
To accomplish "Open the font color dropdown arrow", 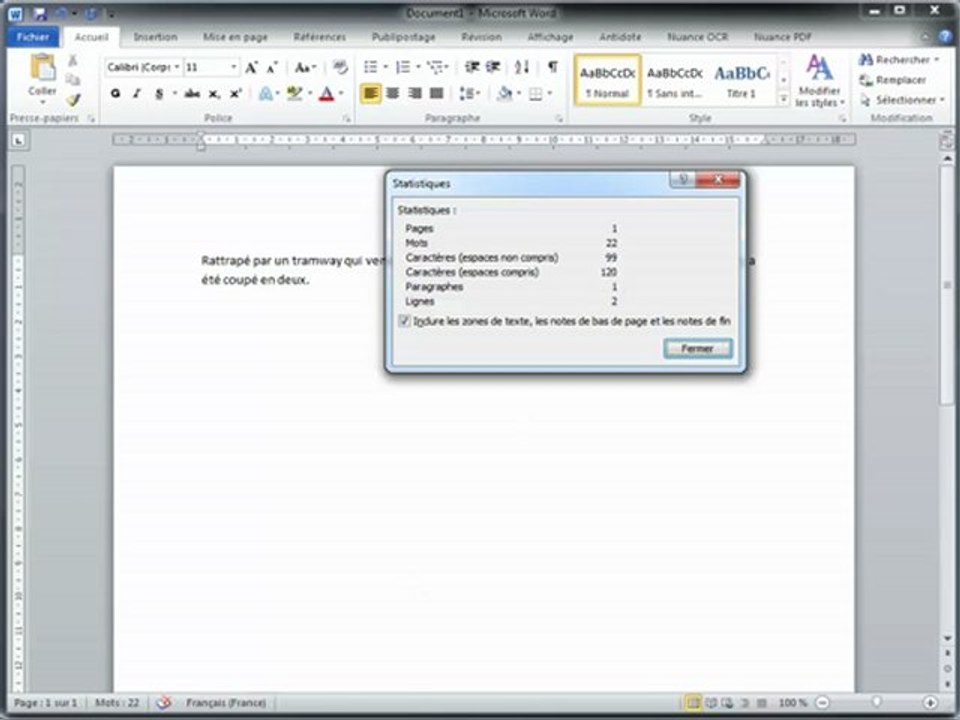I will 341,94.
